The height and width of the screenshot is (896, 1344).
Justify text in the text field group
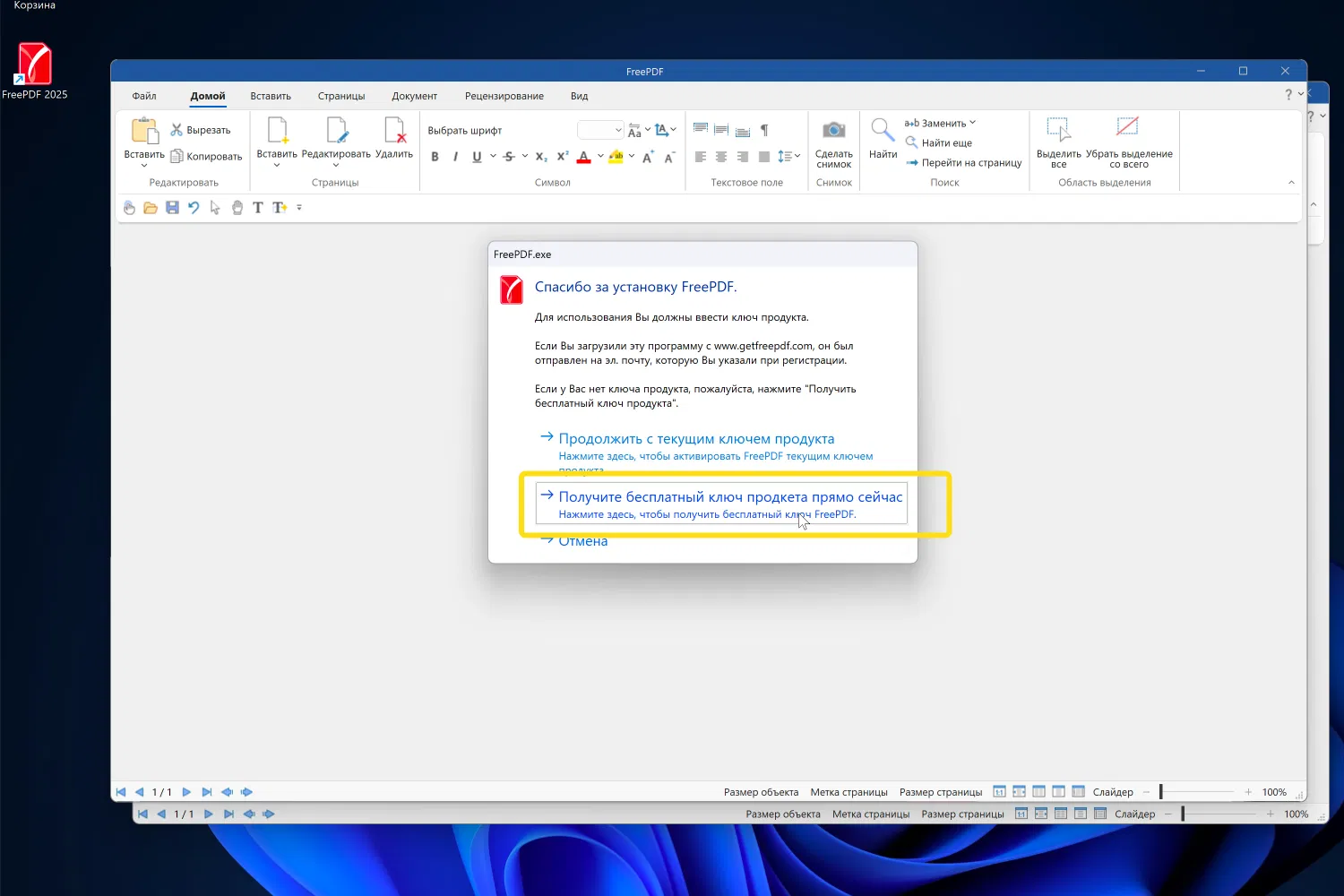point(764,157)
